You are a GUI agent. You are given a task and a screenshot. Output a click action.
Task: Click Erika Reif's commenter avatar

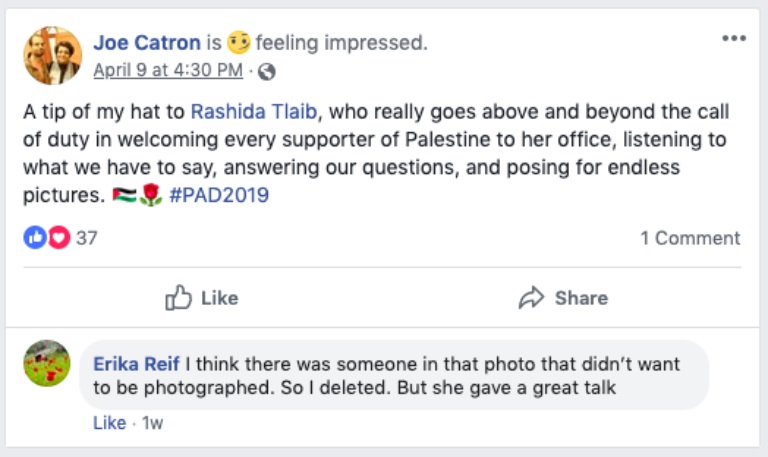[47, 363]
